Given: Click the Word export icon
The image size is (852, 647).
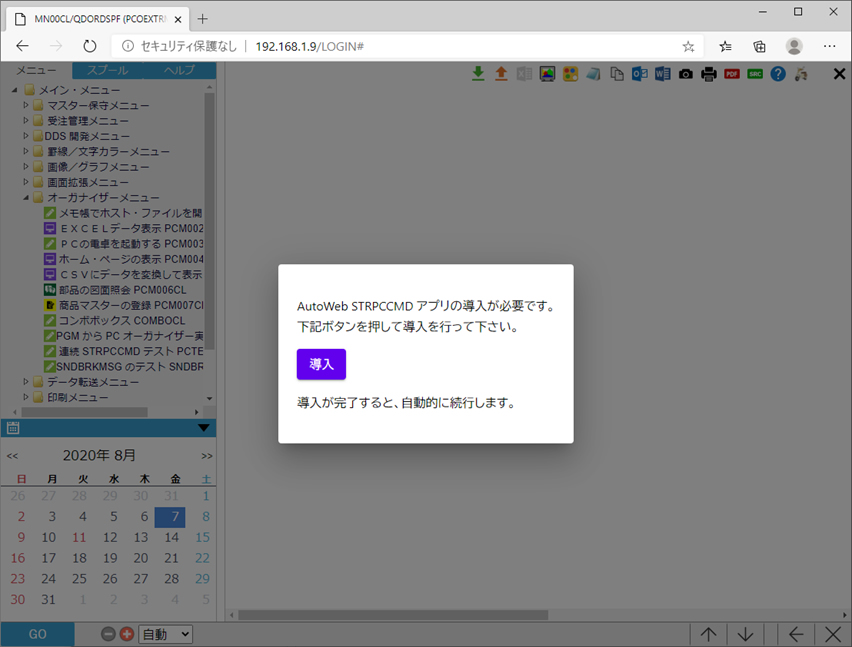Looking at the screenshot, I should tap(662, 73).
